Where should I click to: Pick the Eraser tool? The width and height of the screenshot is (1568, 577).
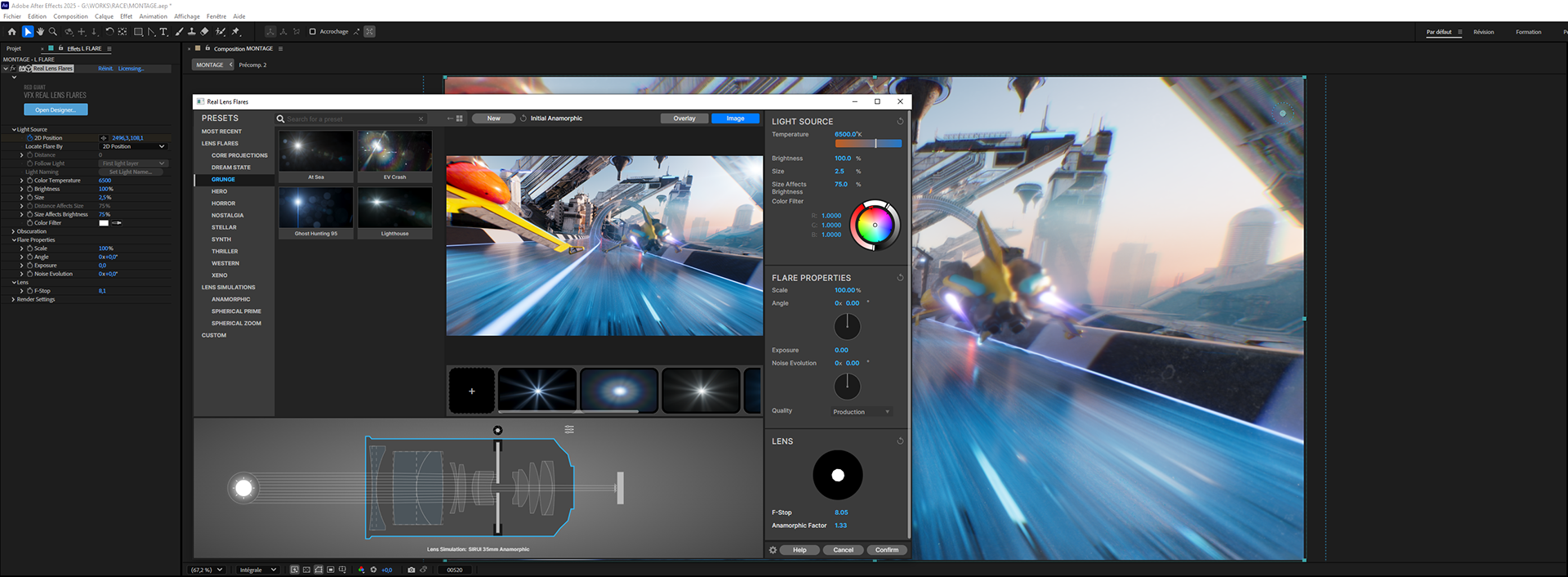tap(205, 32)
